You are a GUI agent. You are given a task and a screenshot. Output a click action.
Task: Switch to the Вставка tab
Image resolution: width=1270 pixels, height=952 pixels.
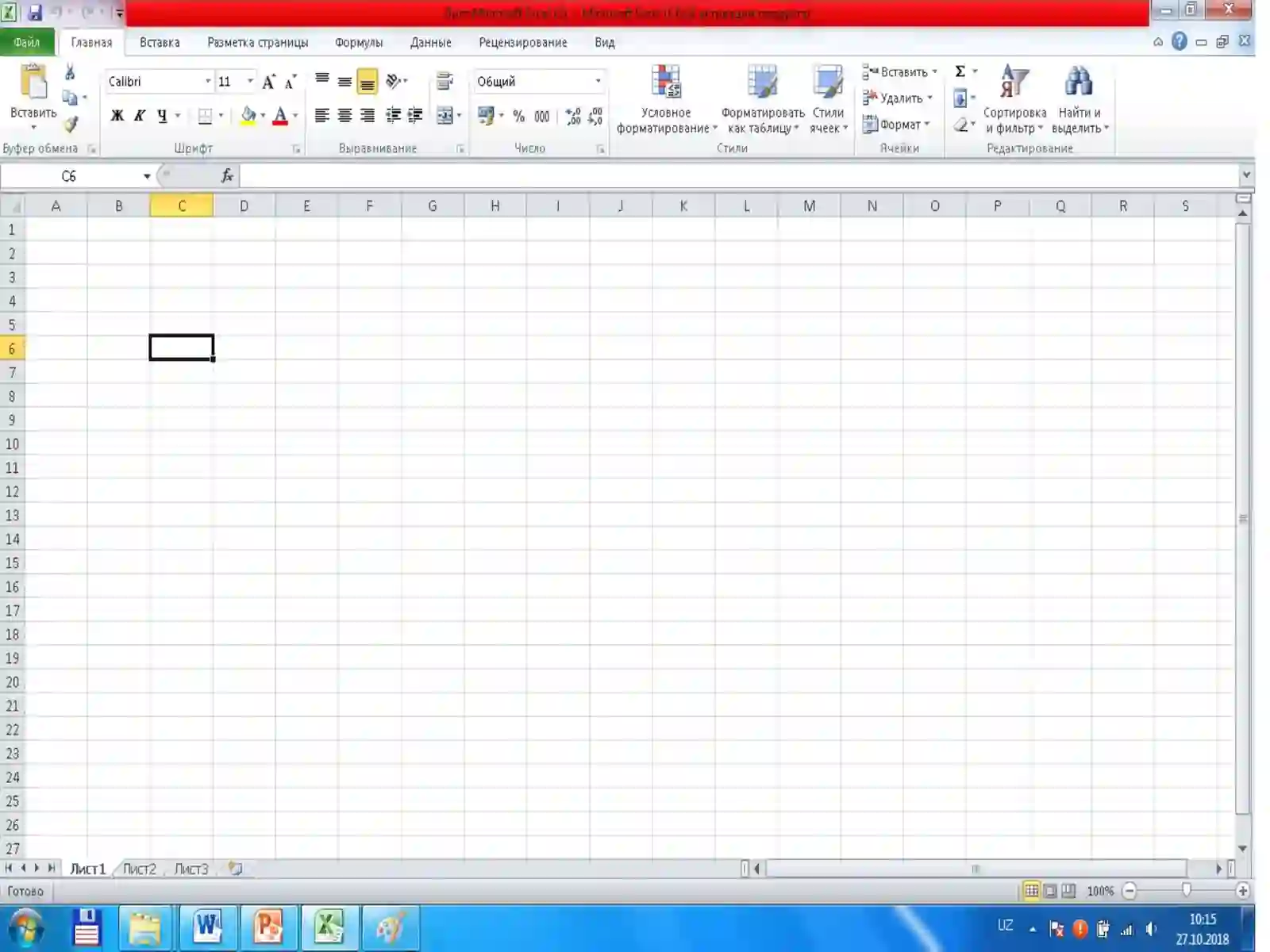[x=160, y=42]
